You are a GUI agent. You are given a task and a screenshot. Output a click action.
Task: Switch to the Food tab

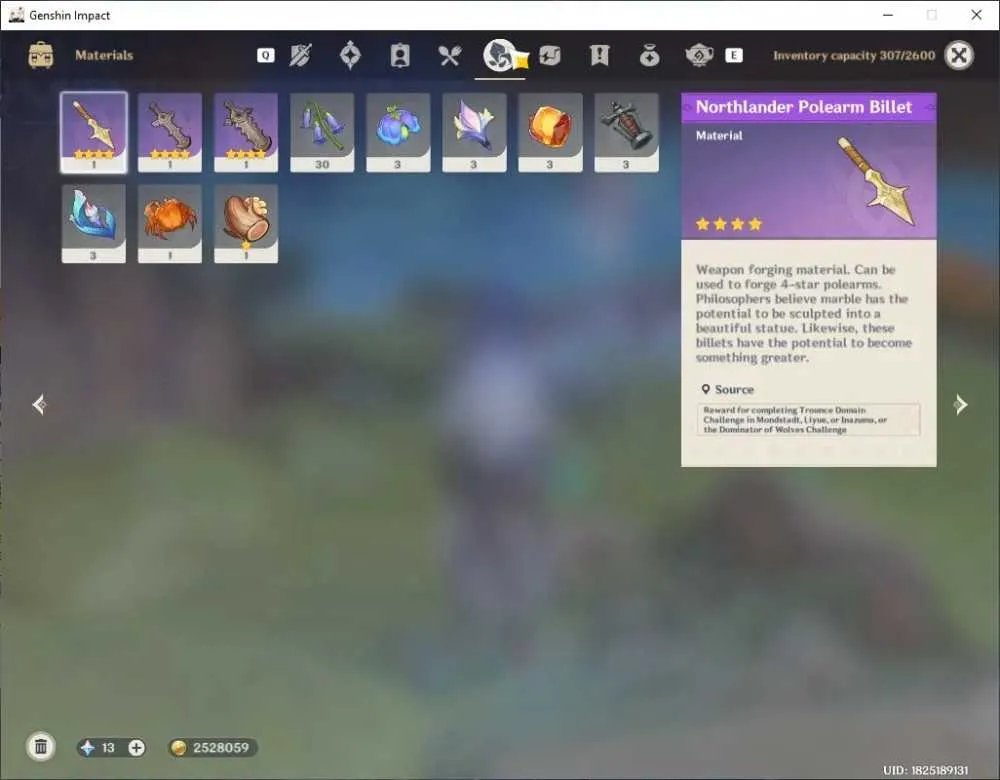450,55
